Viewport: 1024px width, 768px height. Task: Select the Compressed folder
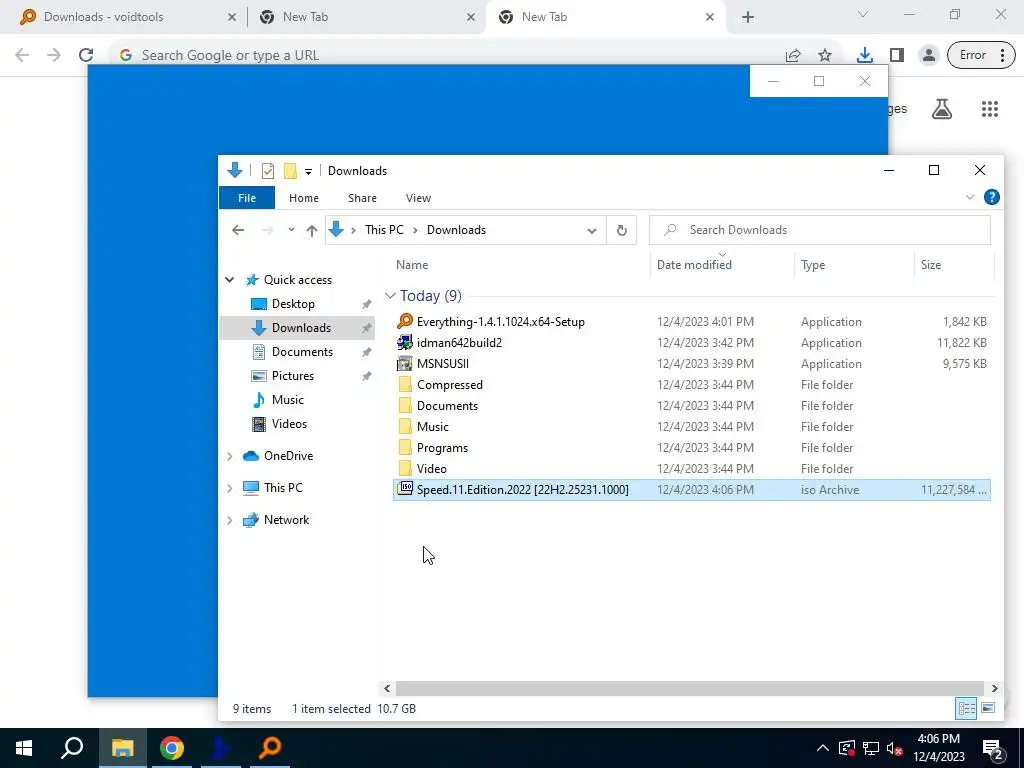[x=449, y=385]
